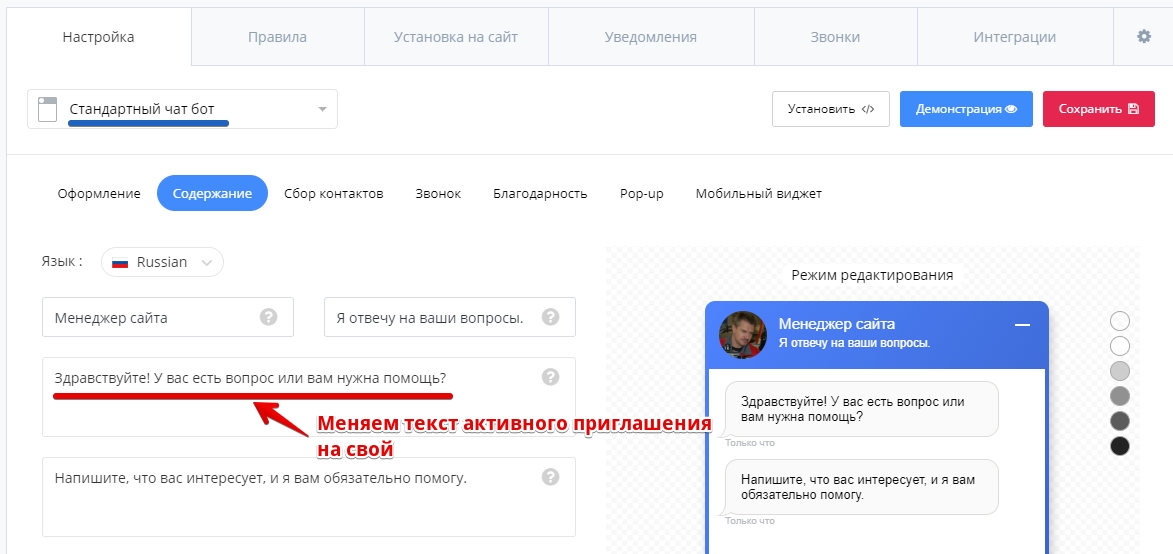Select the Содержание subtab
The height and width of the screenshot is (554, 1173).
pos(212,194)
